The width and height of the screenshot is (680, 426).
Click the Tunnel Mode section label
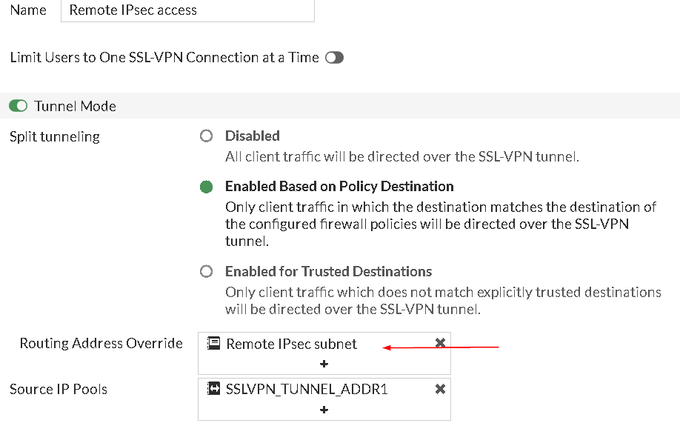click(75, 106)
